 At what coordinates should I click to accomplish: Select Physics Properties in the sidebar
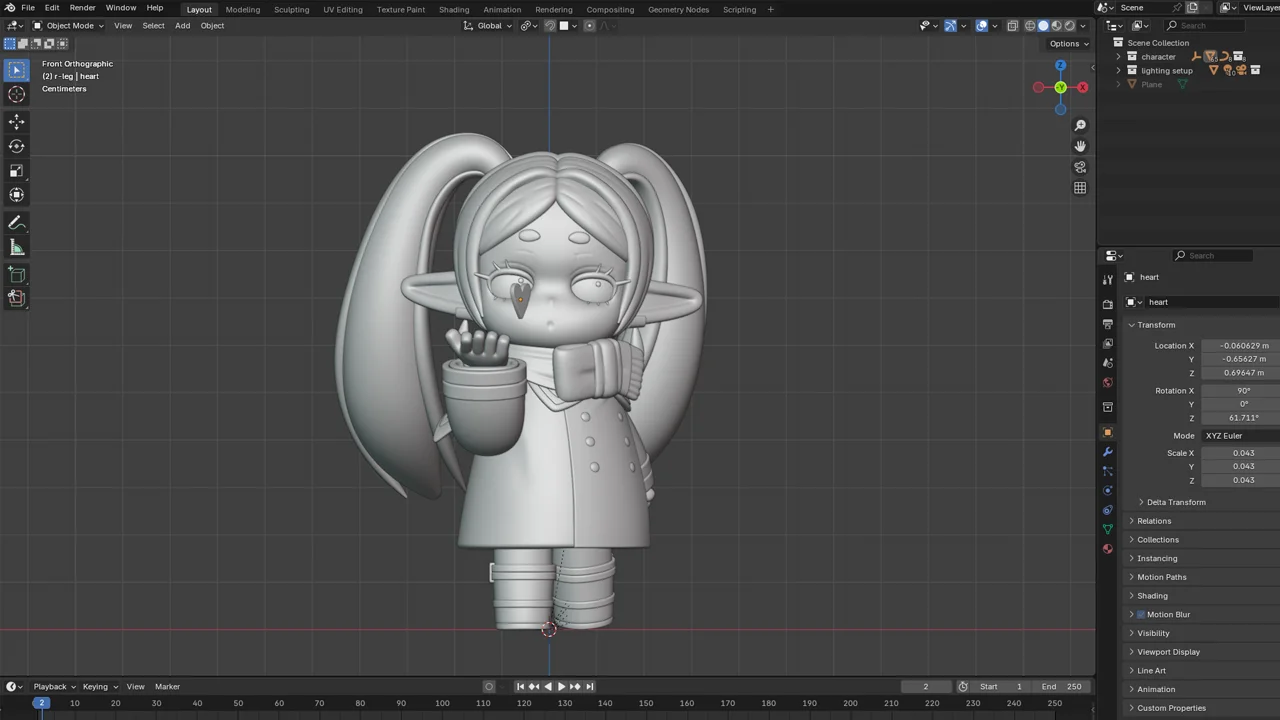click(x=1107, y=490)
